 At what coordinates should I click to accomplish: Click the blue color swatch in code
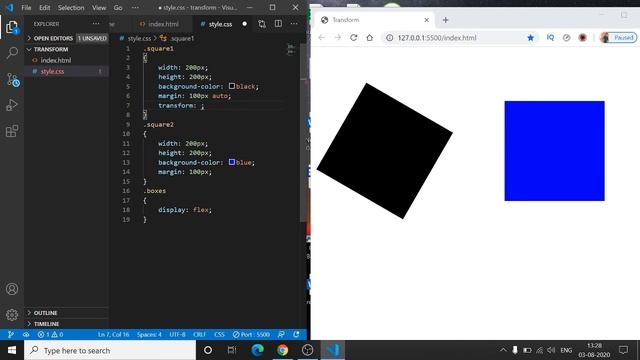[231, 162]
